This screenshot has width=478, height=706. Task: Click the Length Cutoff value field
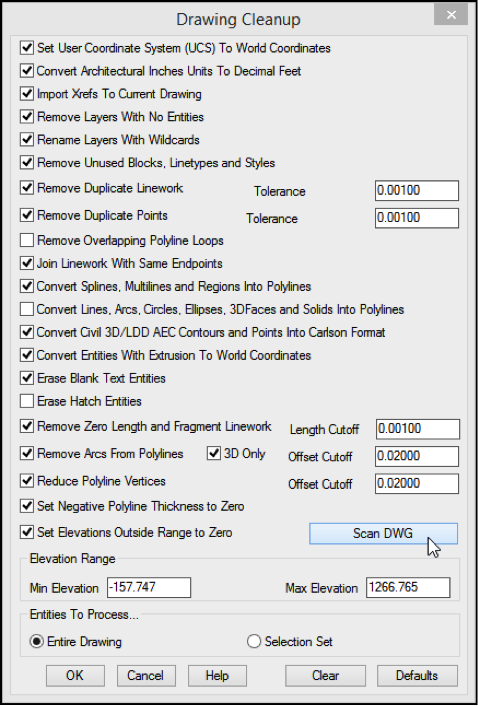click(x=418, y=429)
